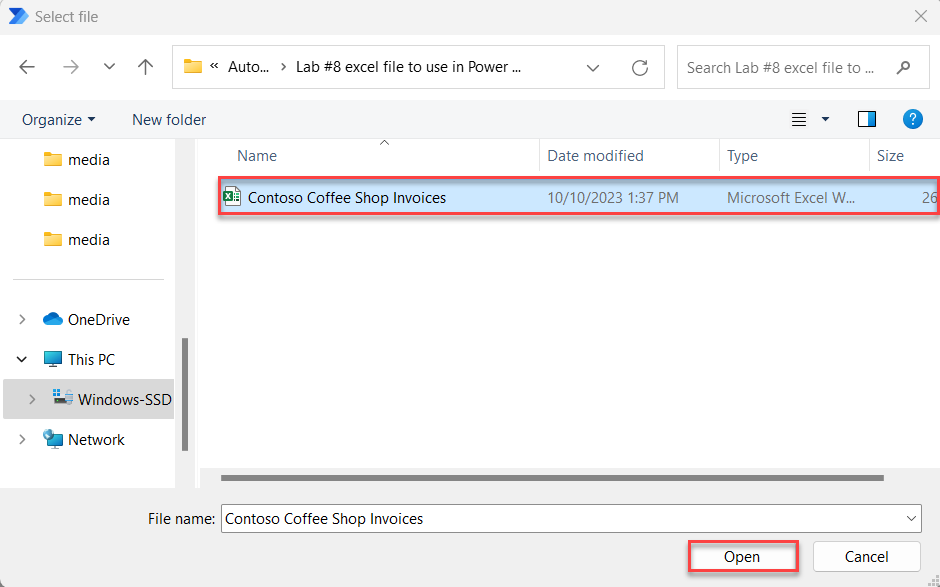
Task: Select This PC in navigation pane
Action: coord(91,360)
